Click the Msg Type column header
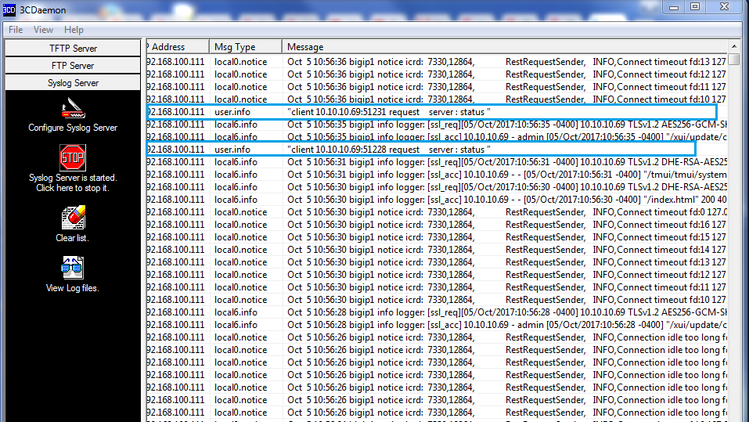The height and width of the screenshot is (422, 749). point(246,47)
